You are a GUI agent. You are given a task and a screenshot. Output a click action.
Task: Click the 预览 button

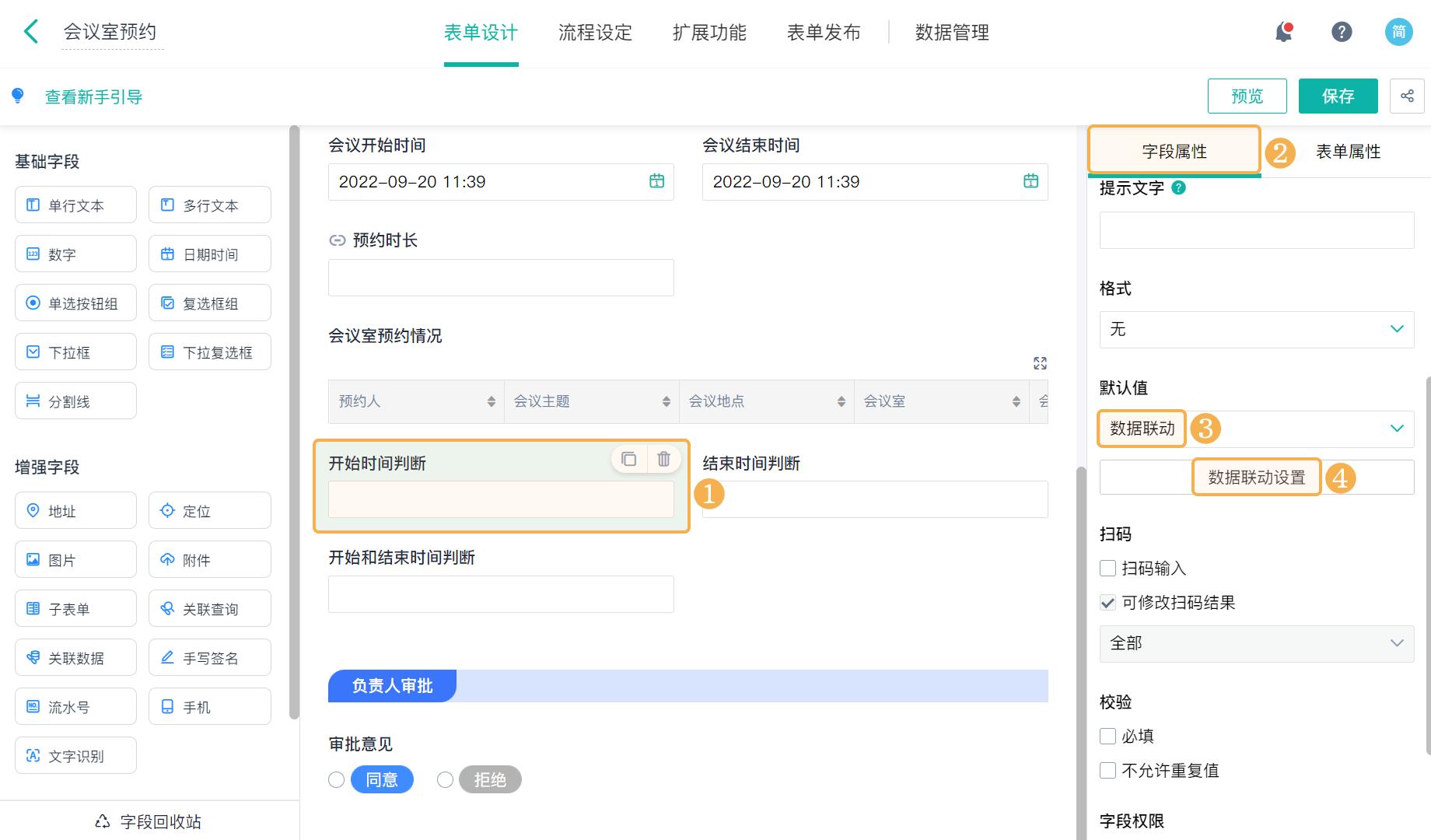click(x=1246, y=96)
